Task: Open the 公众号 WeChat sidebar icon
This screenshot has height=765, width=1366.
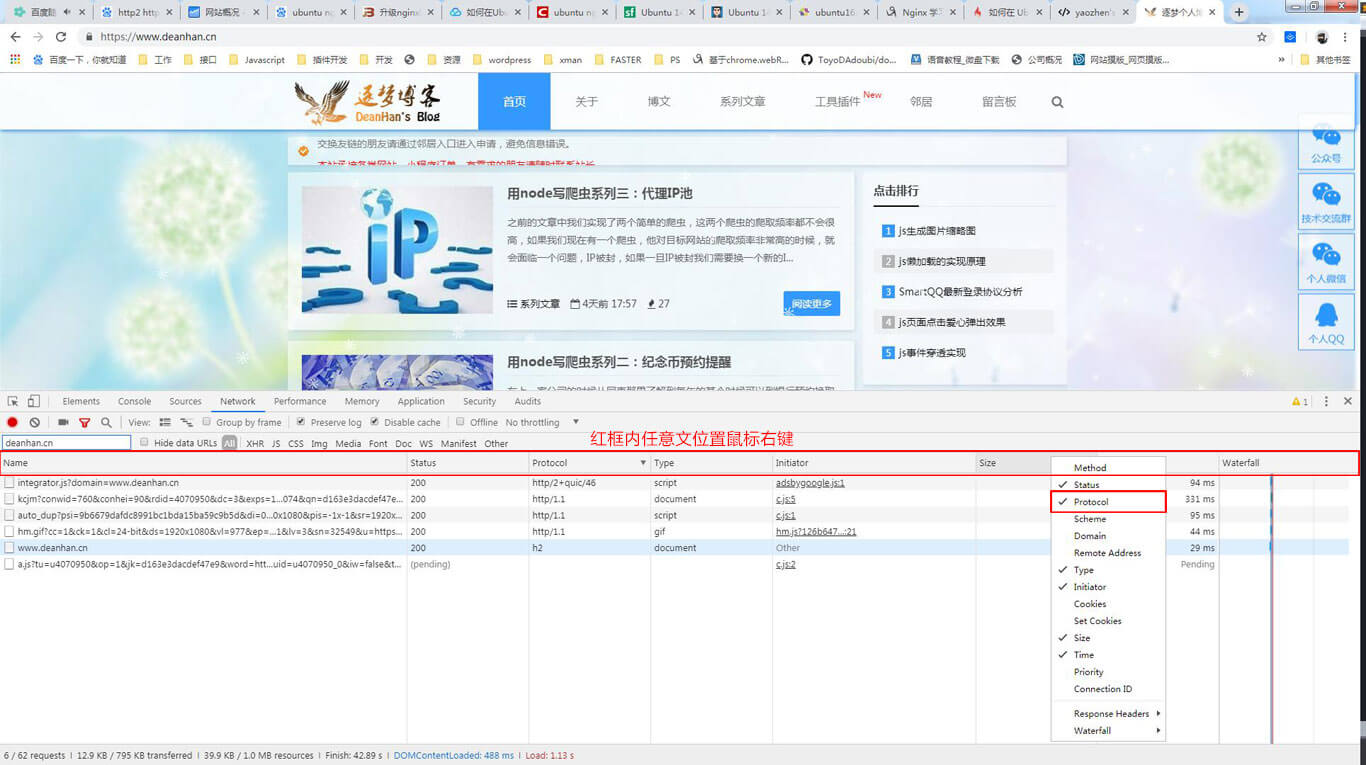Action: pos(1326,142)
